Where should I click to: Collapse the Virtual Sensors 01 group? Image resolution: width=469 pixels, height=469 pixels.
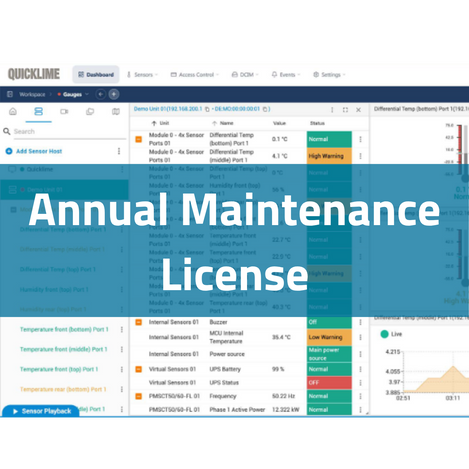[139, 369]
